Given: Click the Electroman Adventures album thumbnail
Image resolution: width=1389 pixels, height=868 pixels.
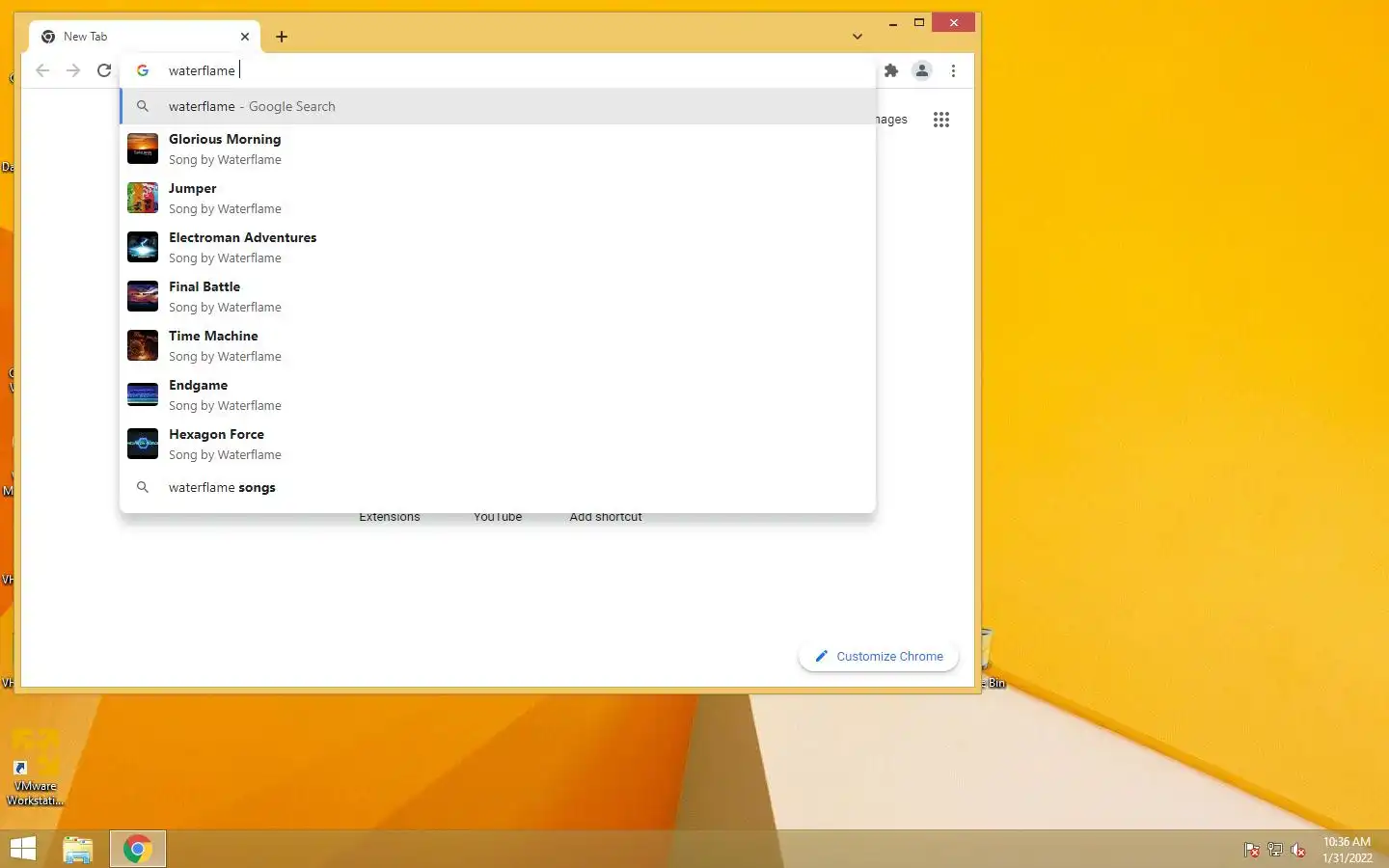Looking at the screenshot, I should 143,247.
